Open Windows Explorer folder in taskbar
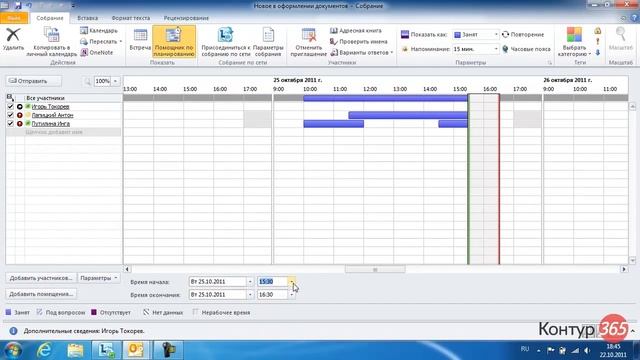Image resolution: width=640 pixels, height=360 pixels. click(x=76, y=350)
